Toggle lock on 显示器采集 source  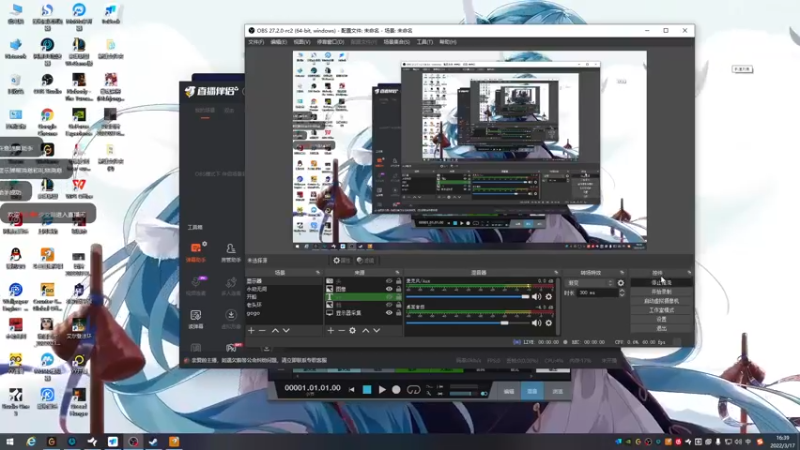click(x=398, y=313)
